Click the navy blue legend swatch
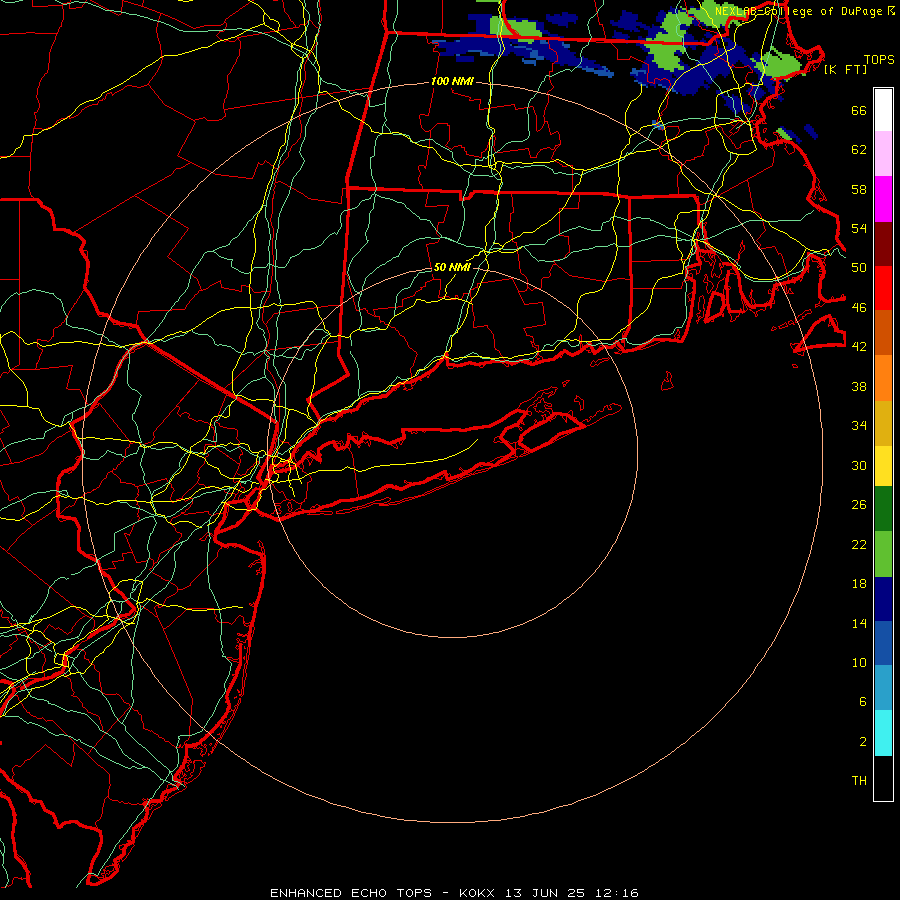900x900 pixels. (x=883, y=599)
